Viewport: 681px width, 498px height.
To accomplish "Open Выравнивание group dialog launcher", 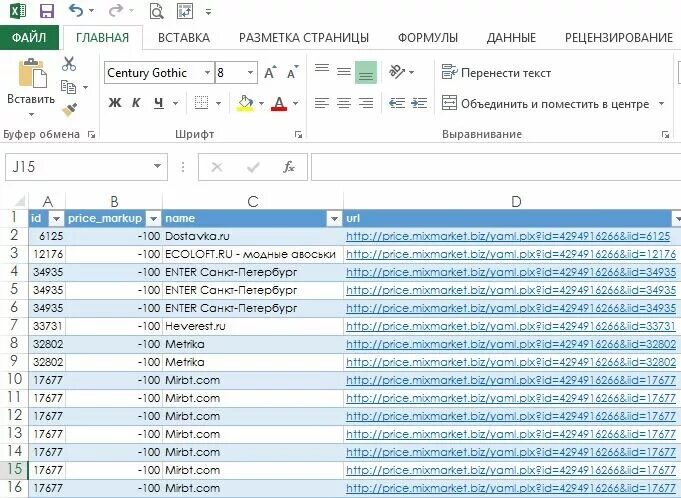I will [x=665, y=135].
